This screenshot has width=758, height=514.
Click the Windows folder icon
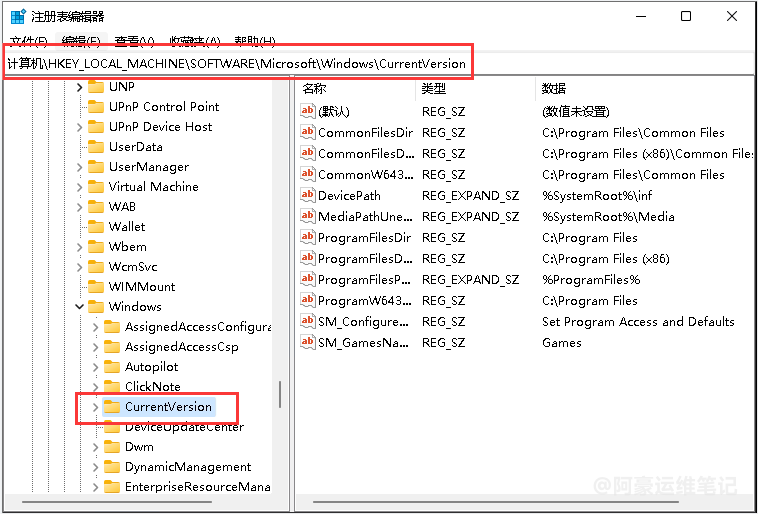(96, 307)
